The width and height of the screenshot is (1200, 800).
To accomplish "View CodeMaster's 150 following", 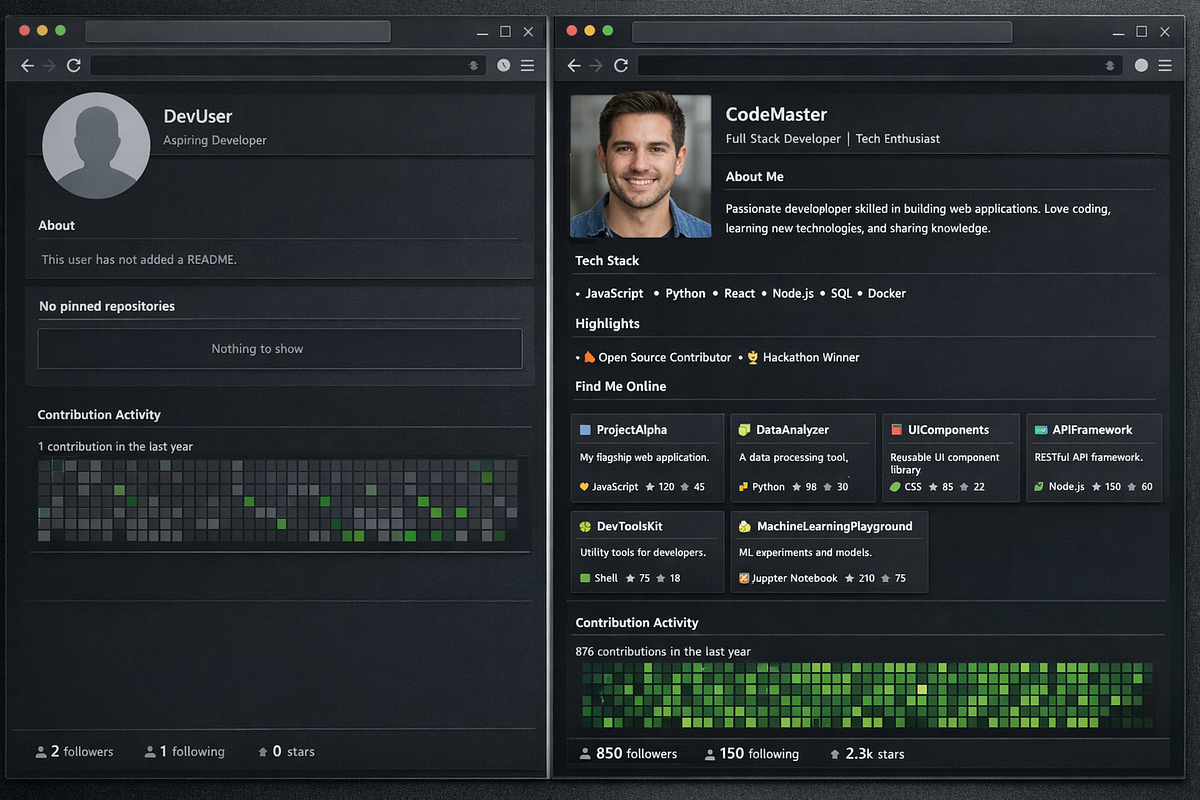I will point(752,754).
